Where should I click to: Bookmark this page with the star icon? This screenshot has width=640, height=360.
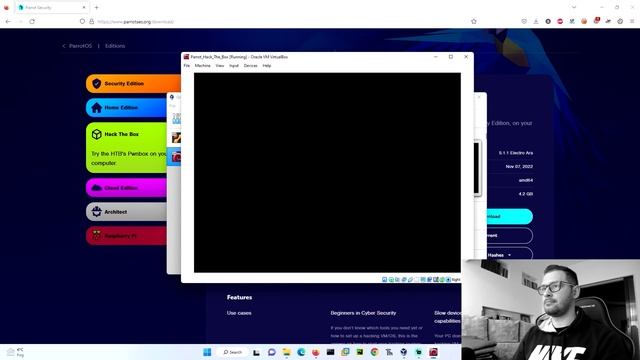pyautogui.click(x=473, y=21)
